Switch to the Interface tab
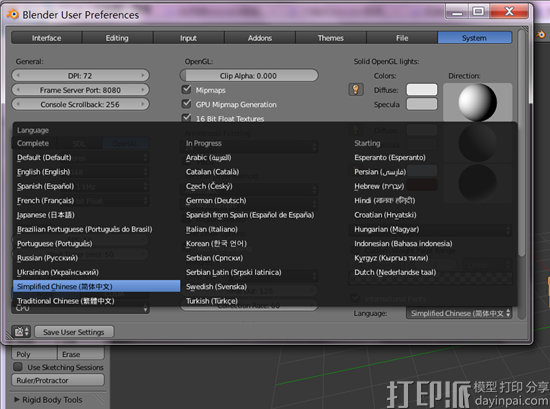 (46, 38)
